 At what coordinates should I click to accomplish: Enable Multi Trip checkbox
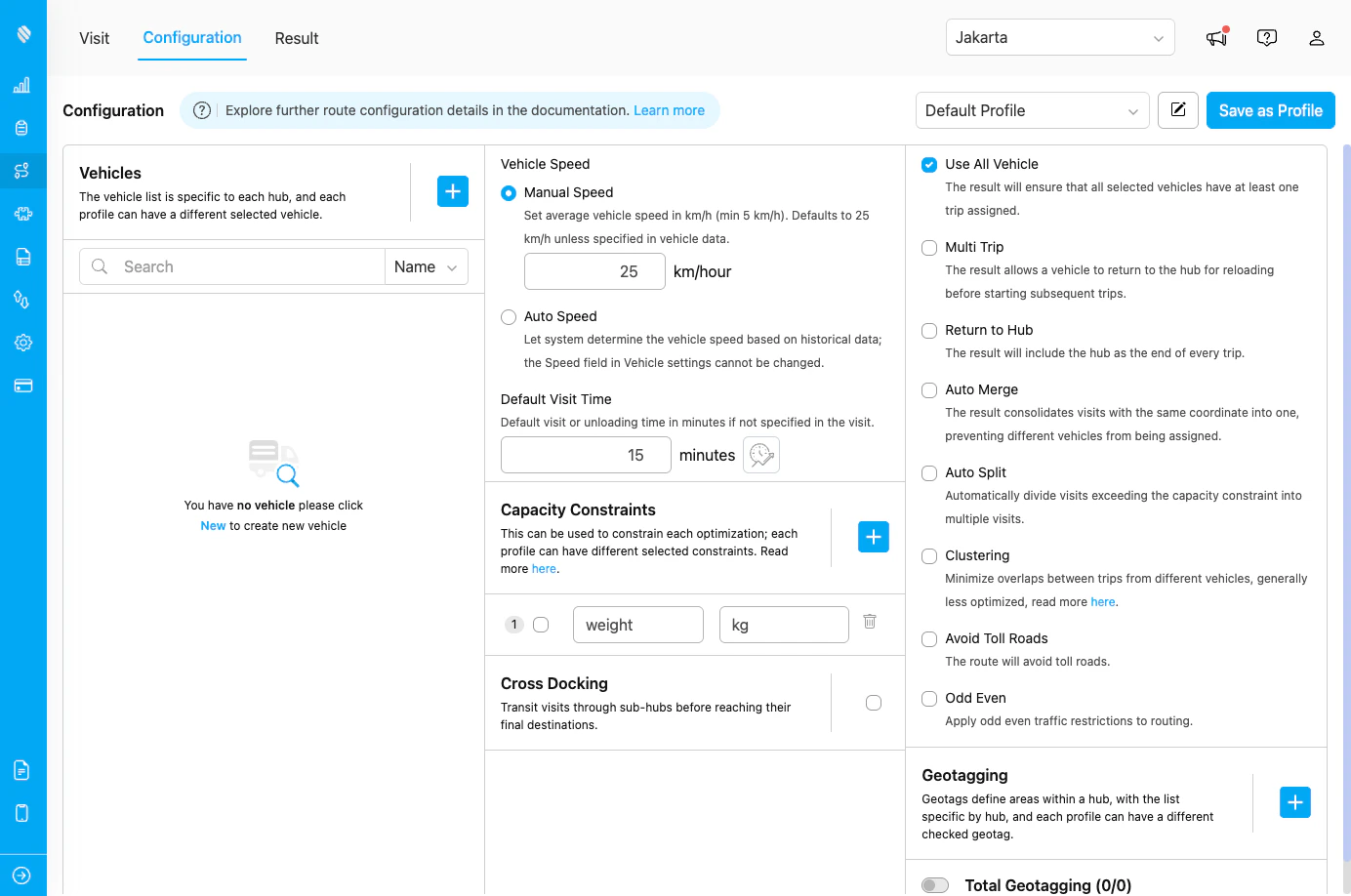pyautogui.click(x=929, y=248)
